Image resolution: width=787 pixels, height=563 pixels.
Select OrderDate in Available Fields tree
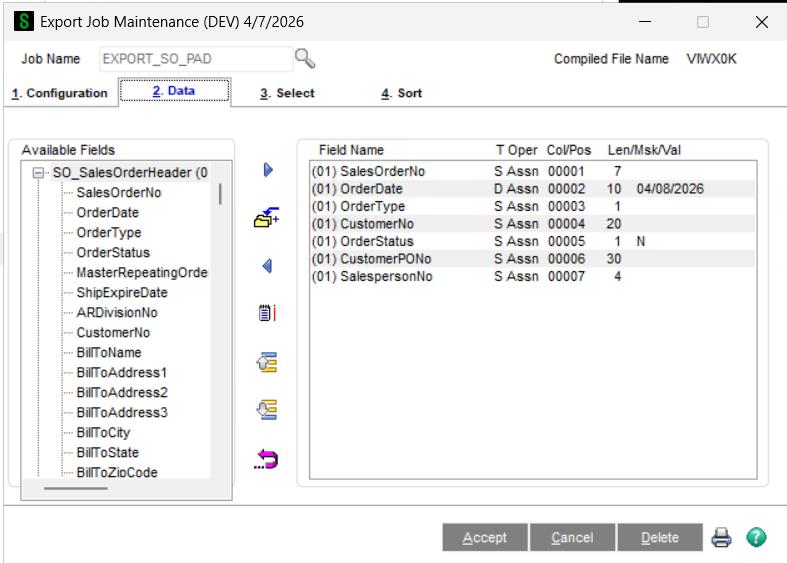pos(107,213)
